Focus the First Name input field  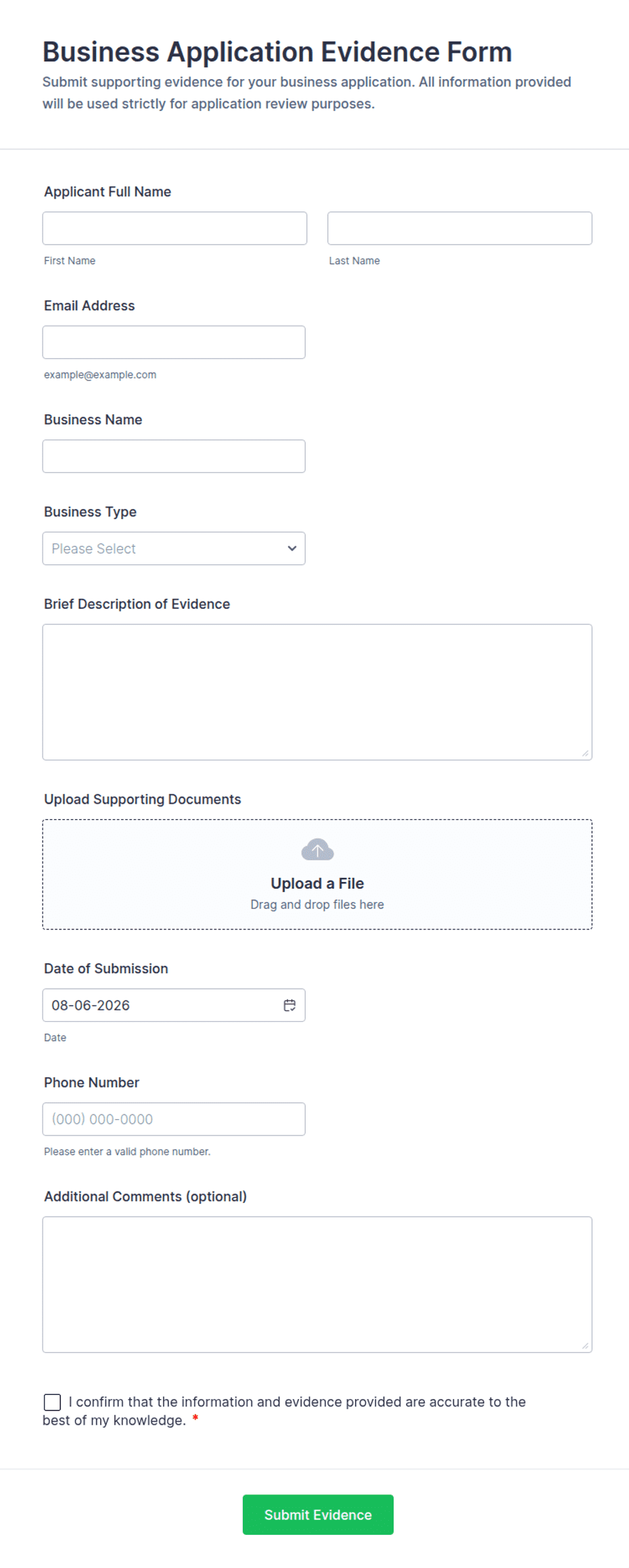tap(174, 228)
